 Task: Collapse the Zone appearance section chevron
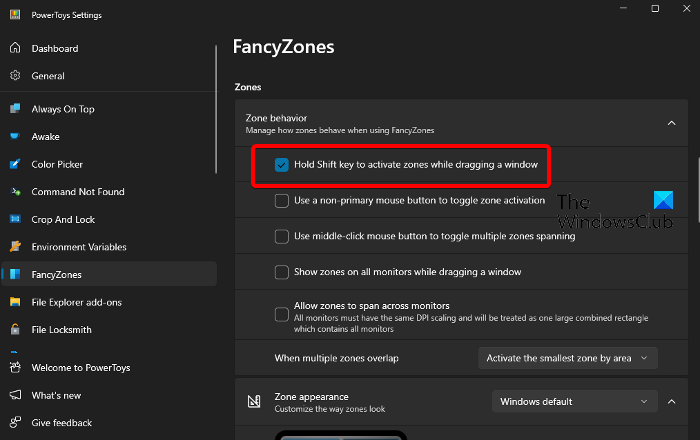[671, 402]
